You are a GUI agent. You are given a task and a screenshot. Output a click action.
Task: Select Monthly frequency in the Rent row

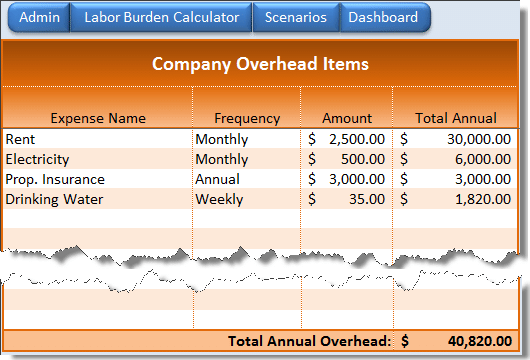(x=246, y=139)
